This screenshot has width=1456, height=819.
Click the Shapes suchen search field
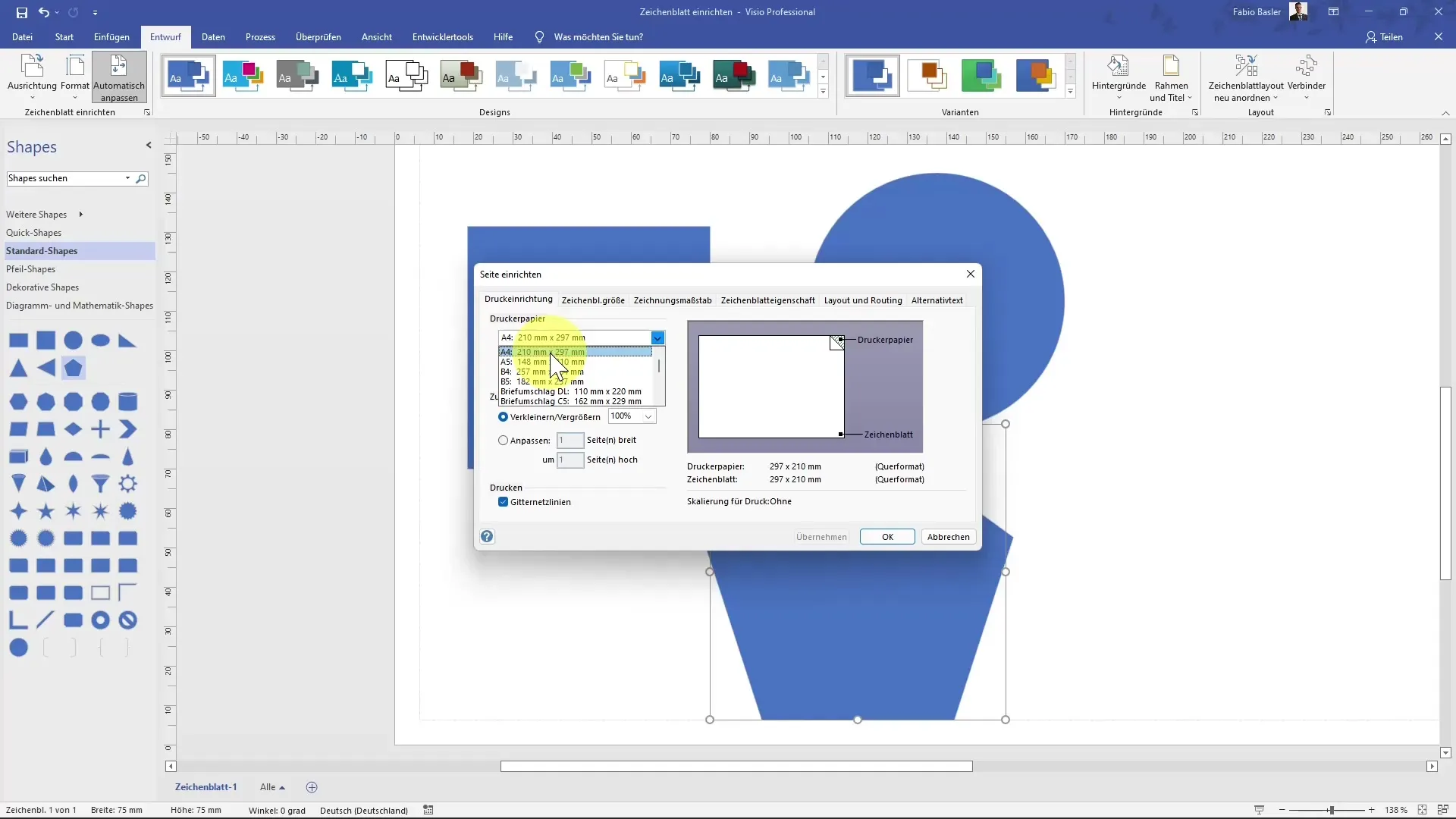pyautogui.click(x=65, y=178)
